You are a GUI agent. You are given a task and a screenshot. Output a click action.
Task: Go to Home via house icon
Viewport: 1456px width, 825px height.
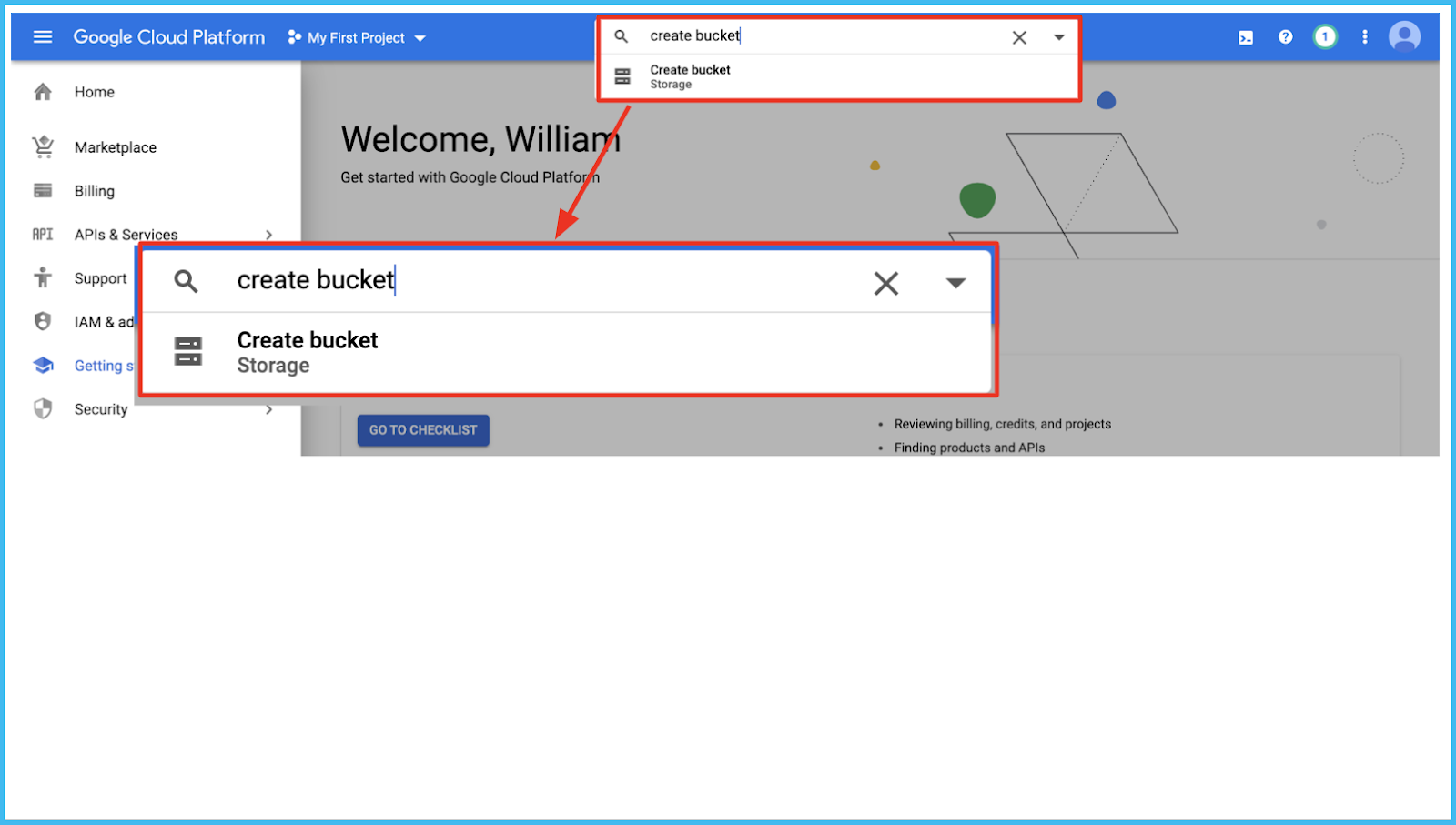(x=43, y=92)
